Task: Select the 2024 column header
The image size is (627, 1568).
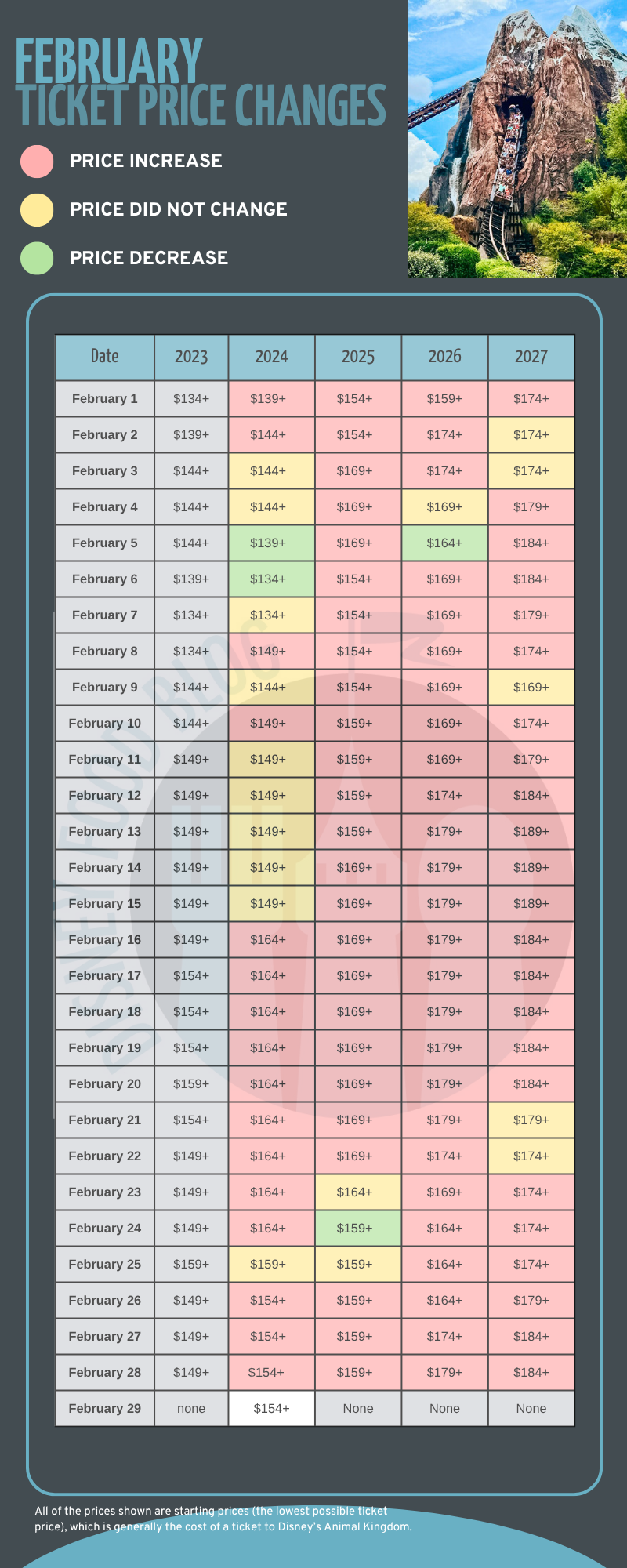Action: (x=271, y=357)
